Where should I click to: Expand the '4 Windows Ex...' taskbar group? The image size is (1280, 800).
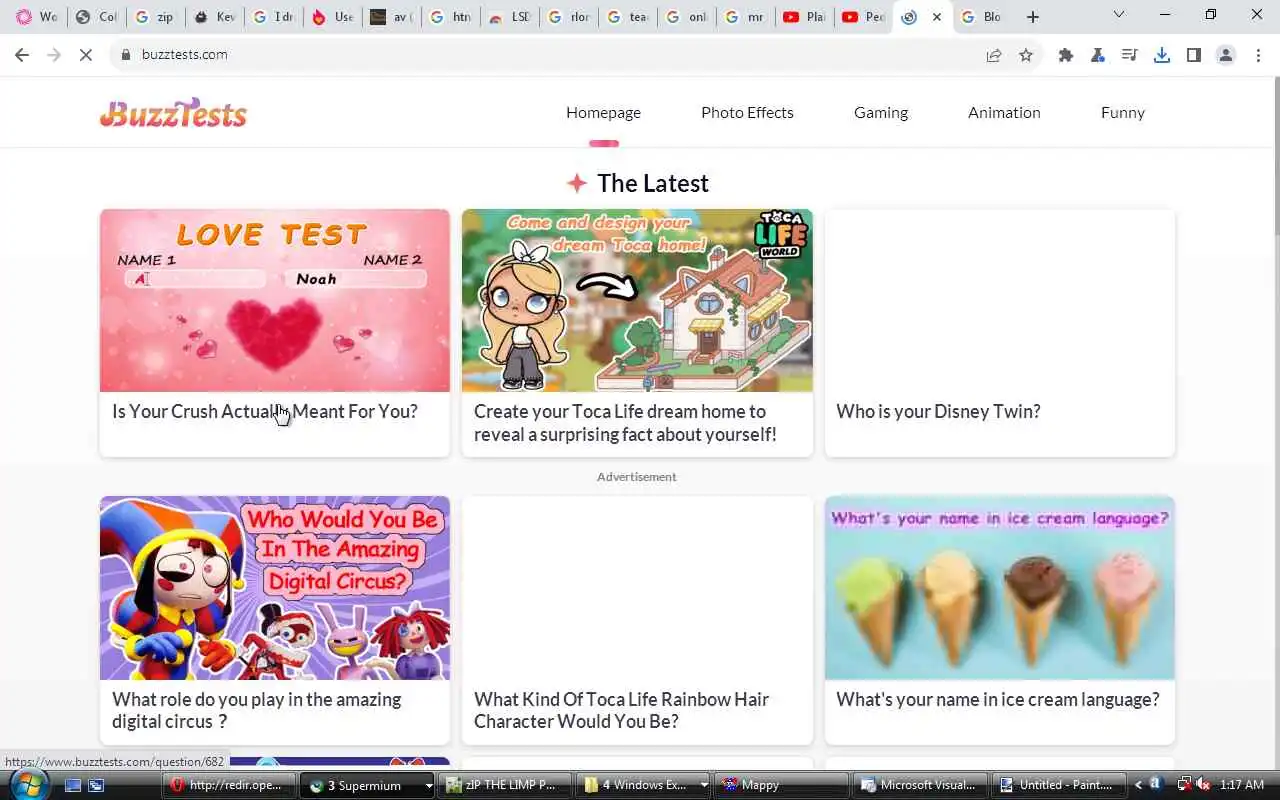pos(645,785)
